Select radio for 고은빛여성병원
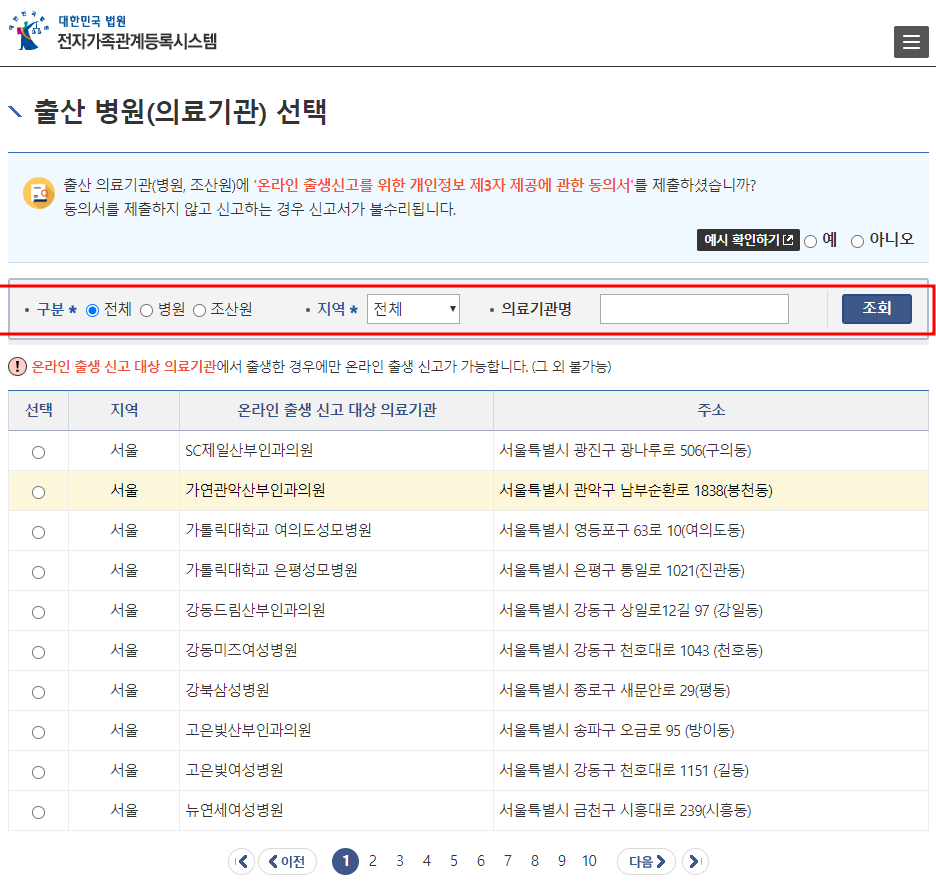This screenshot has width=936, height=886. point(38,772)
